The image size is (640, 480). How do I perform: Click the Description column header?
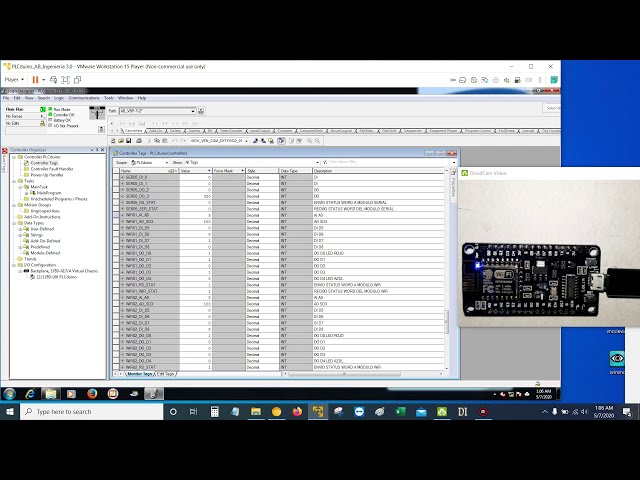tap(379, 171)
